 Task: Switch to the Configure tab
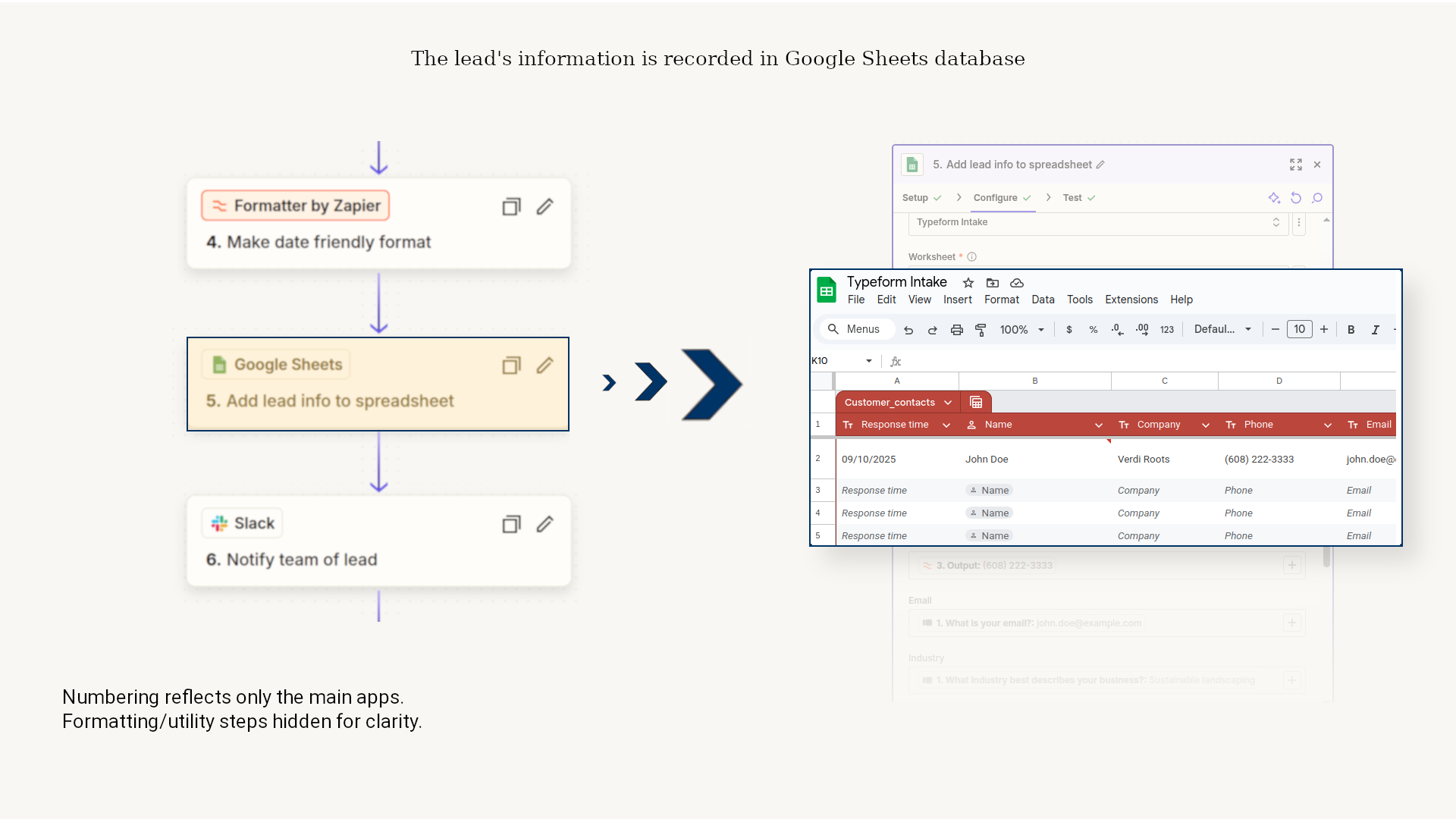pyautogui.click(x=995, y=198)
